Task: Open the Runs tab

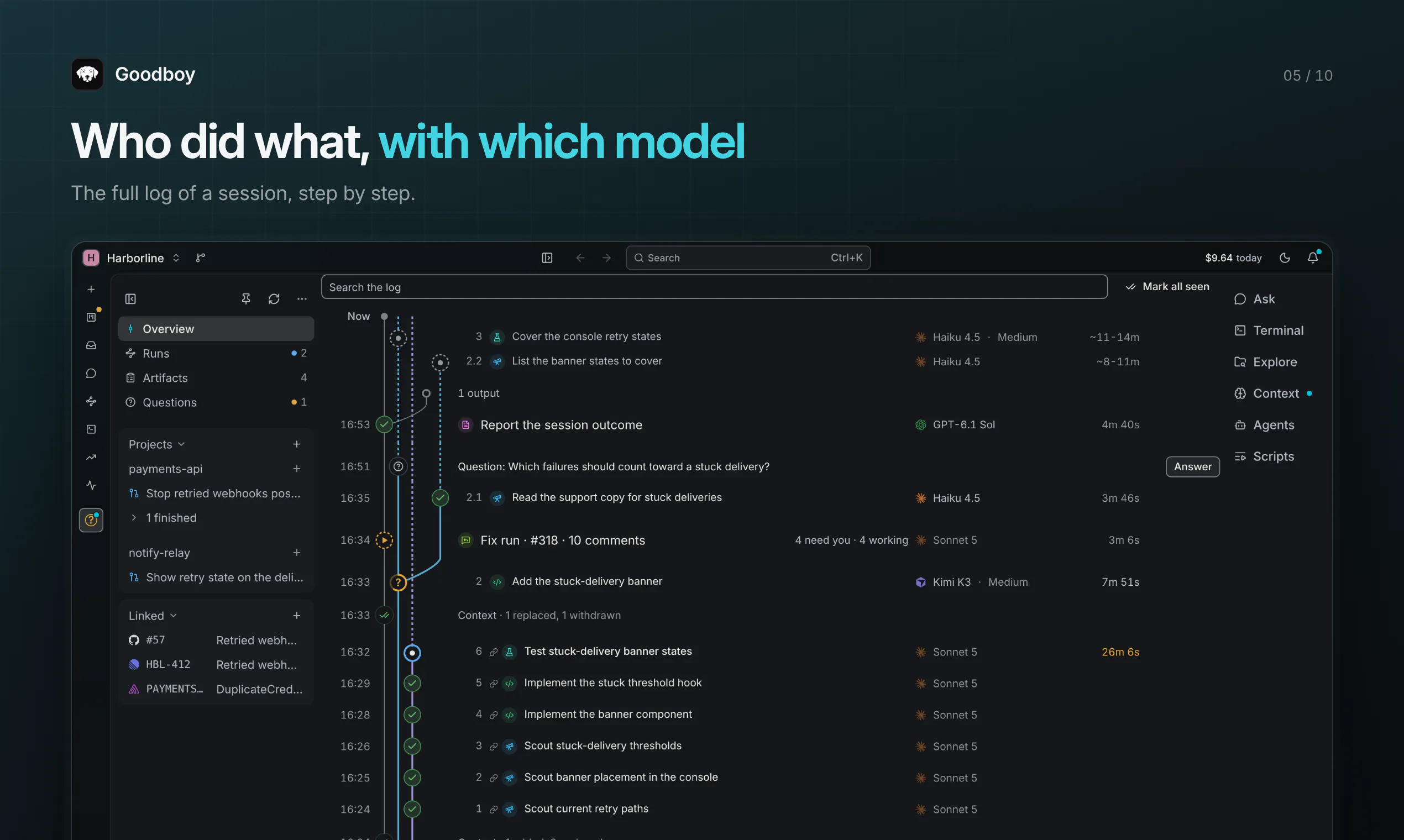Action: tap(216, 353)
